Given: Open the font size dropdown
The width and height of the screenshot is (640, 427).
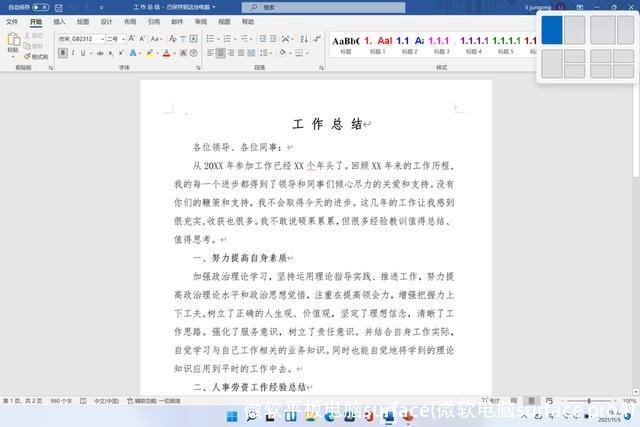Looking at the screenshot, I should point(123,39).
